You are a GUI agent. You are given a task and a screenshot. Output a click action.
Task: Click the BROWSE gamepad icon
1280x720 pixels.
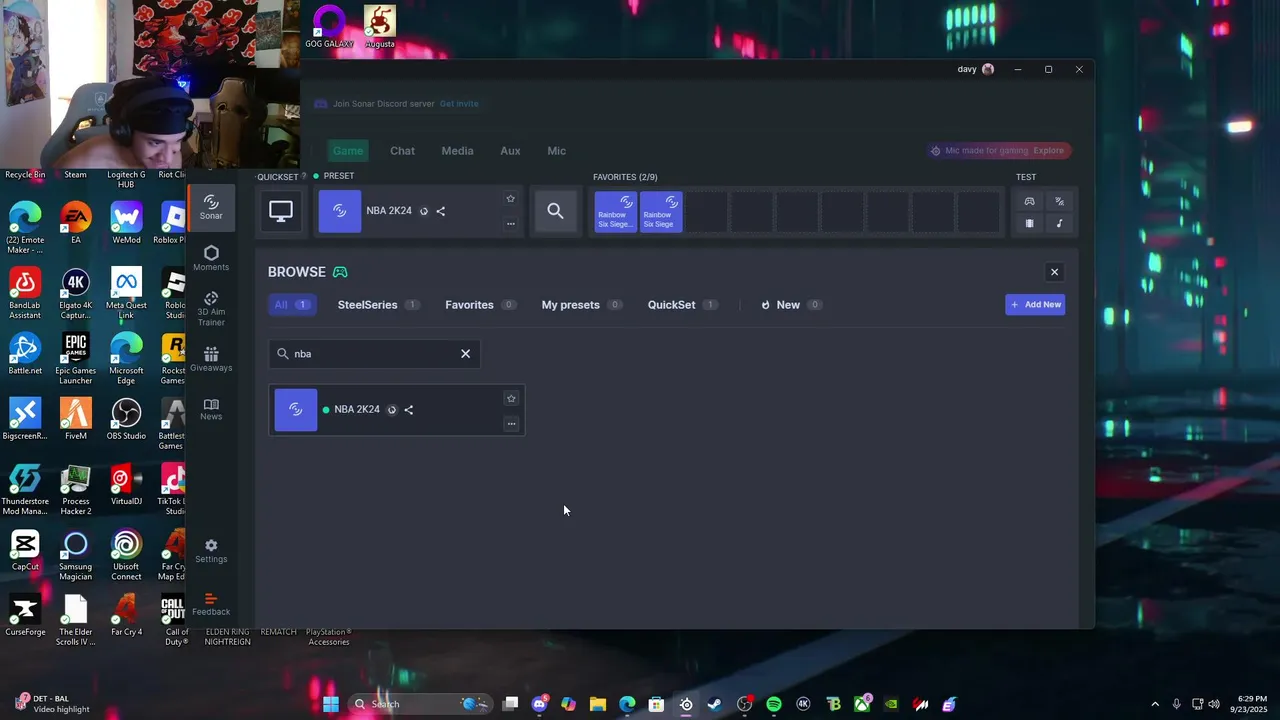click(340, 272)
